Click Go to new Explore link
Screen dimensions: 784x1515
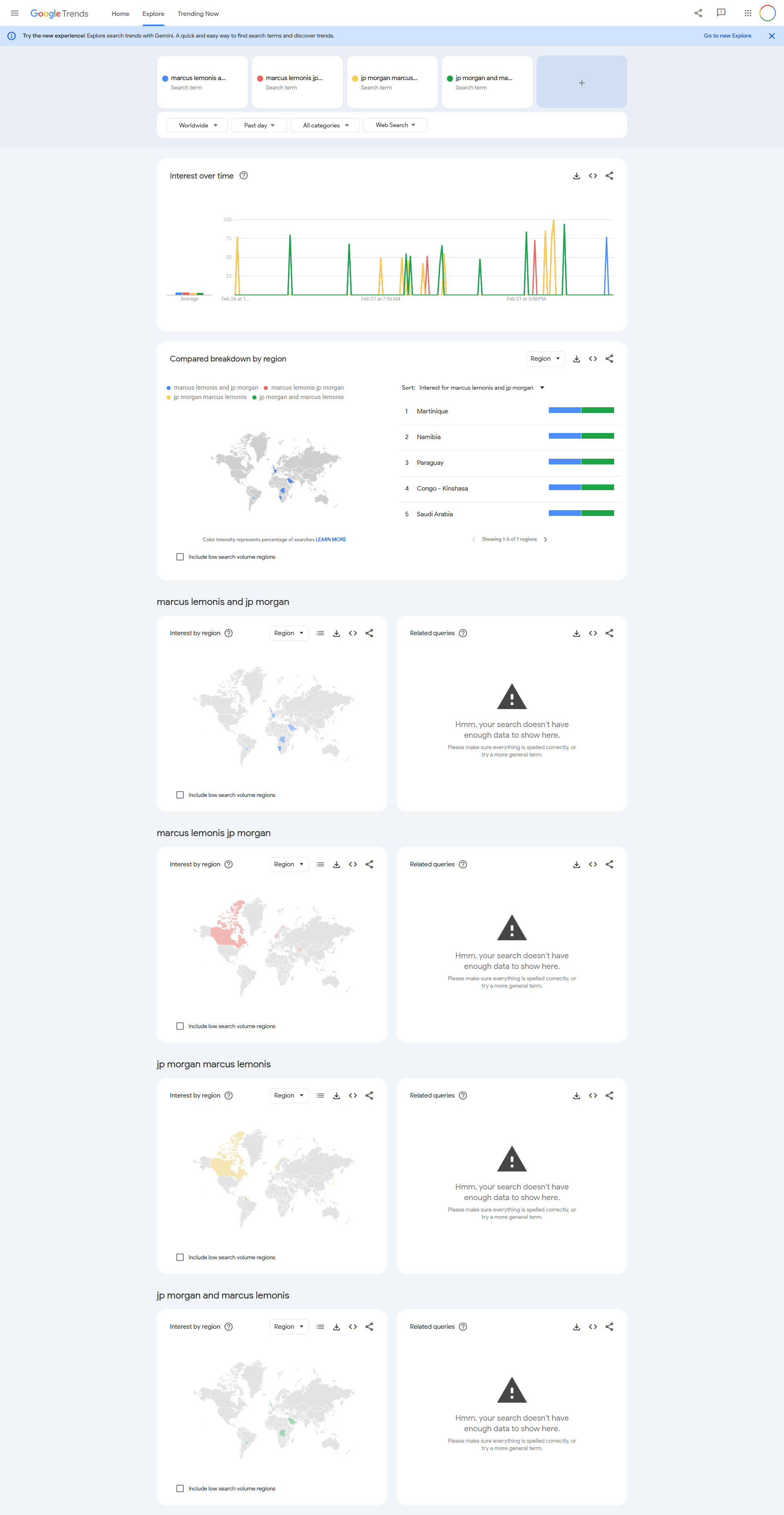coord(727,36)
